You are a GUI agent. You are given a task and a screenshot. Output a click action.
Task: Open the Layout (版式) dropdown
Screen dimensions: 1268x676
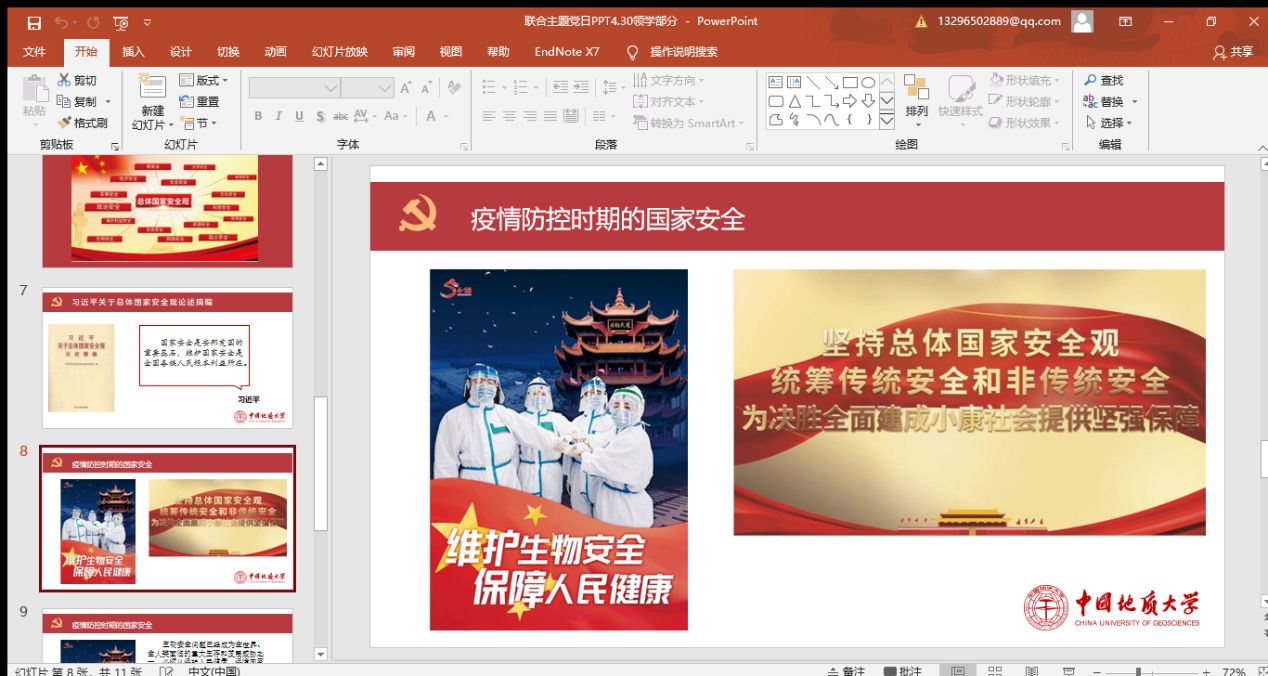203,80
